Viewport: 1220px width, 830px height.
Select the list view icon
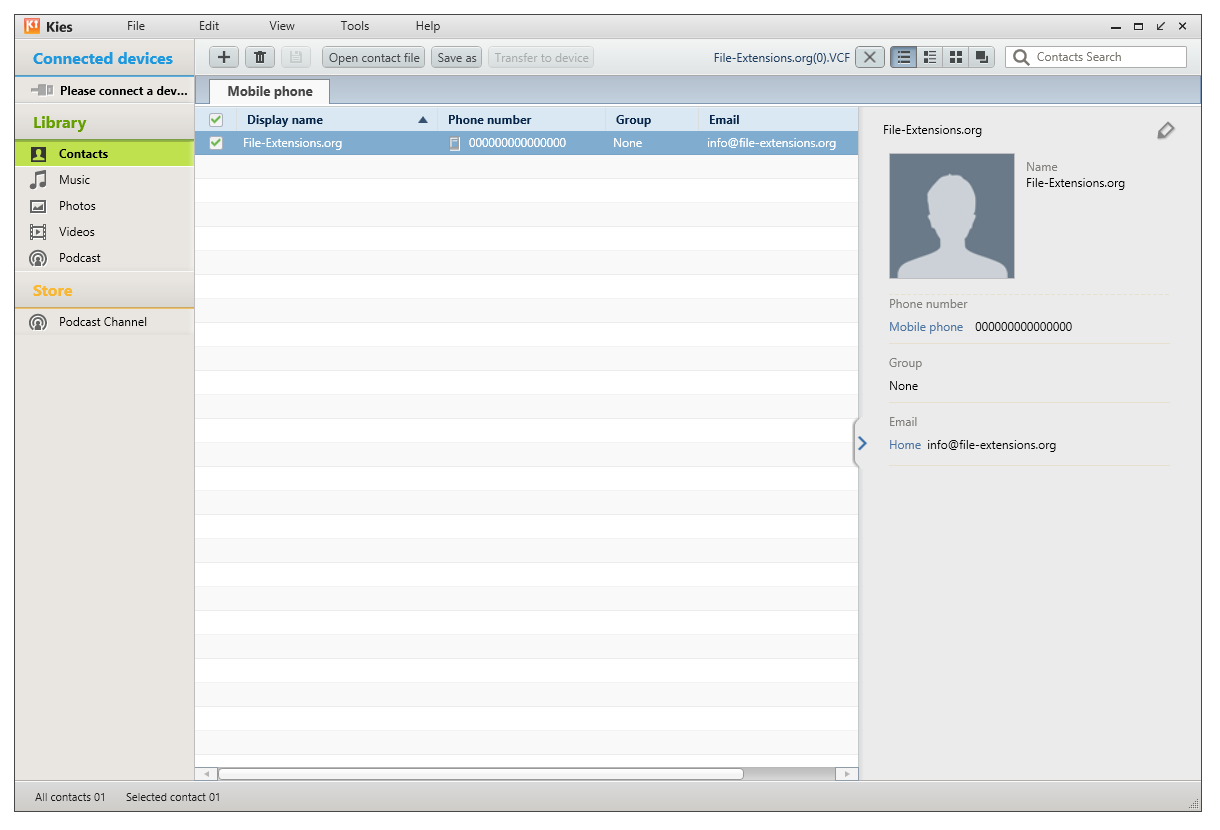click(903, 57)
